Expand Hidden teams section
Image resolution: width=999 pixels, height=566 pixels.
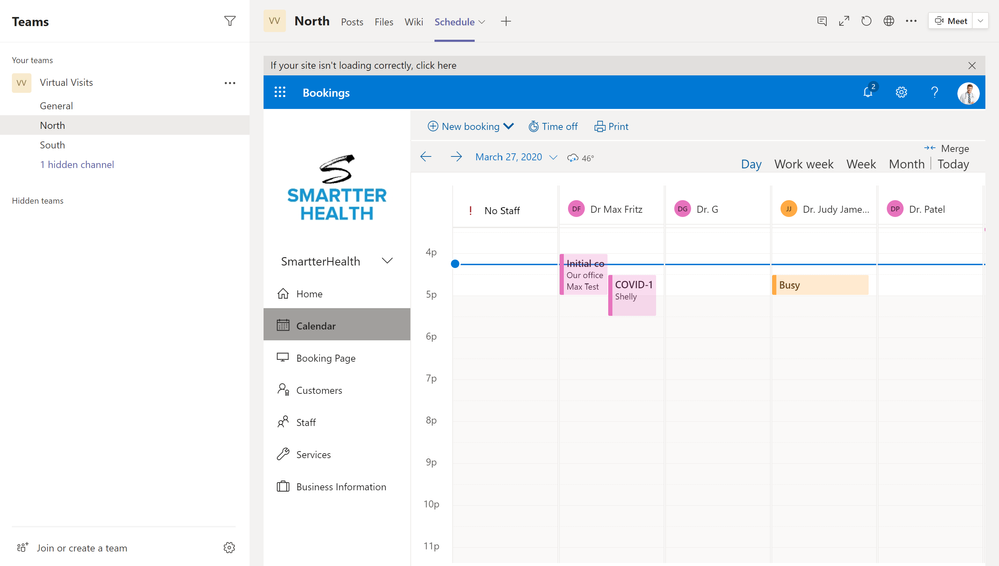[38, 201]
